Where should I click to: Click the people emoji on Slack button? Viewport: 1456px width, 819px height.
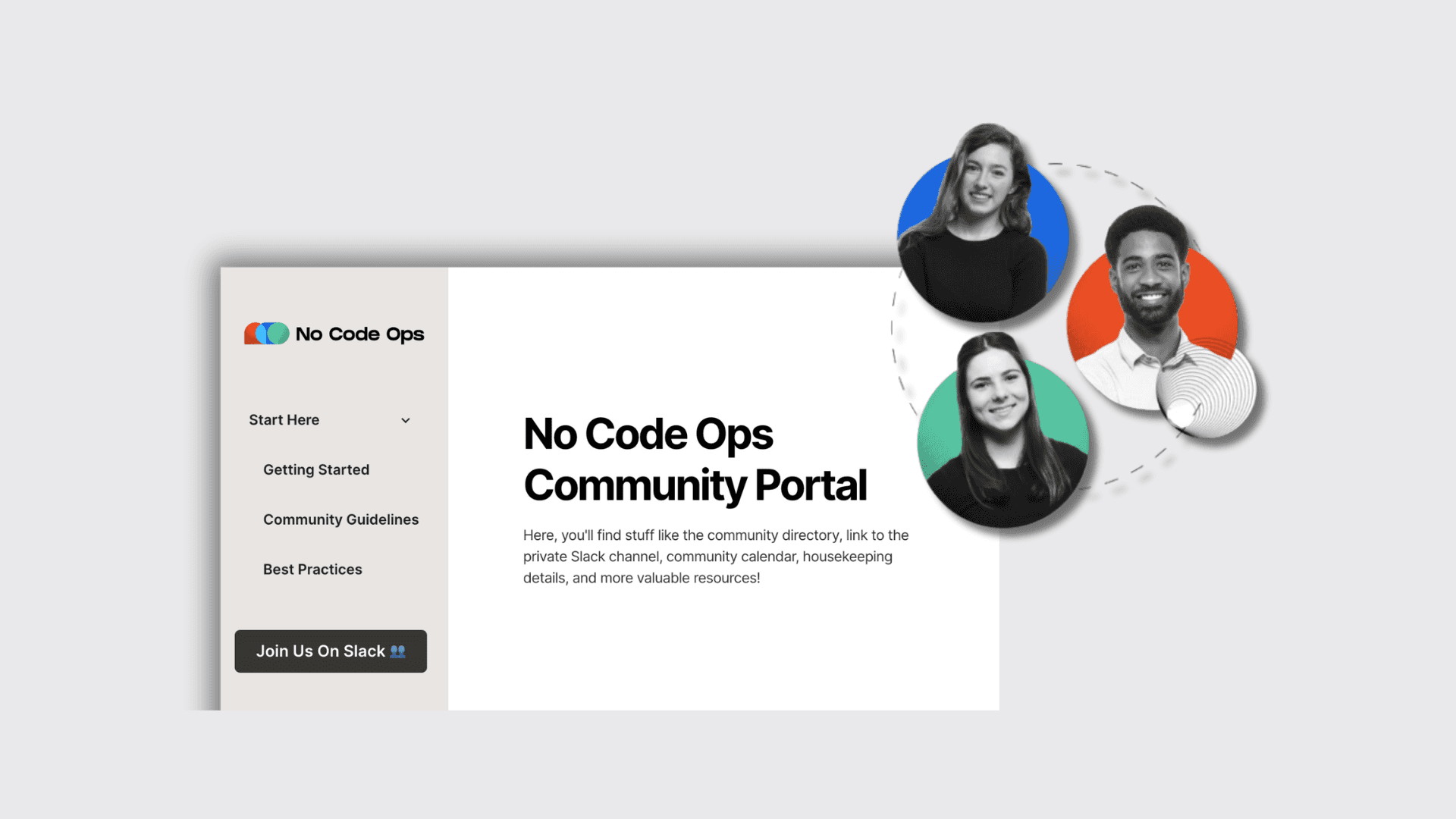tap(398, 651)
